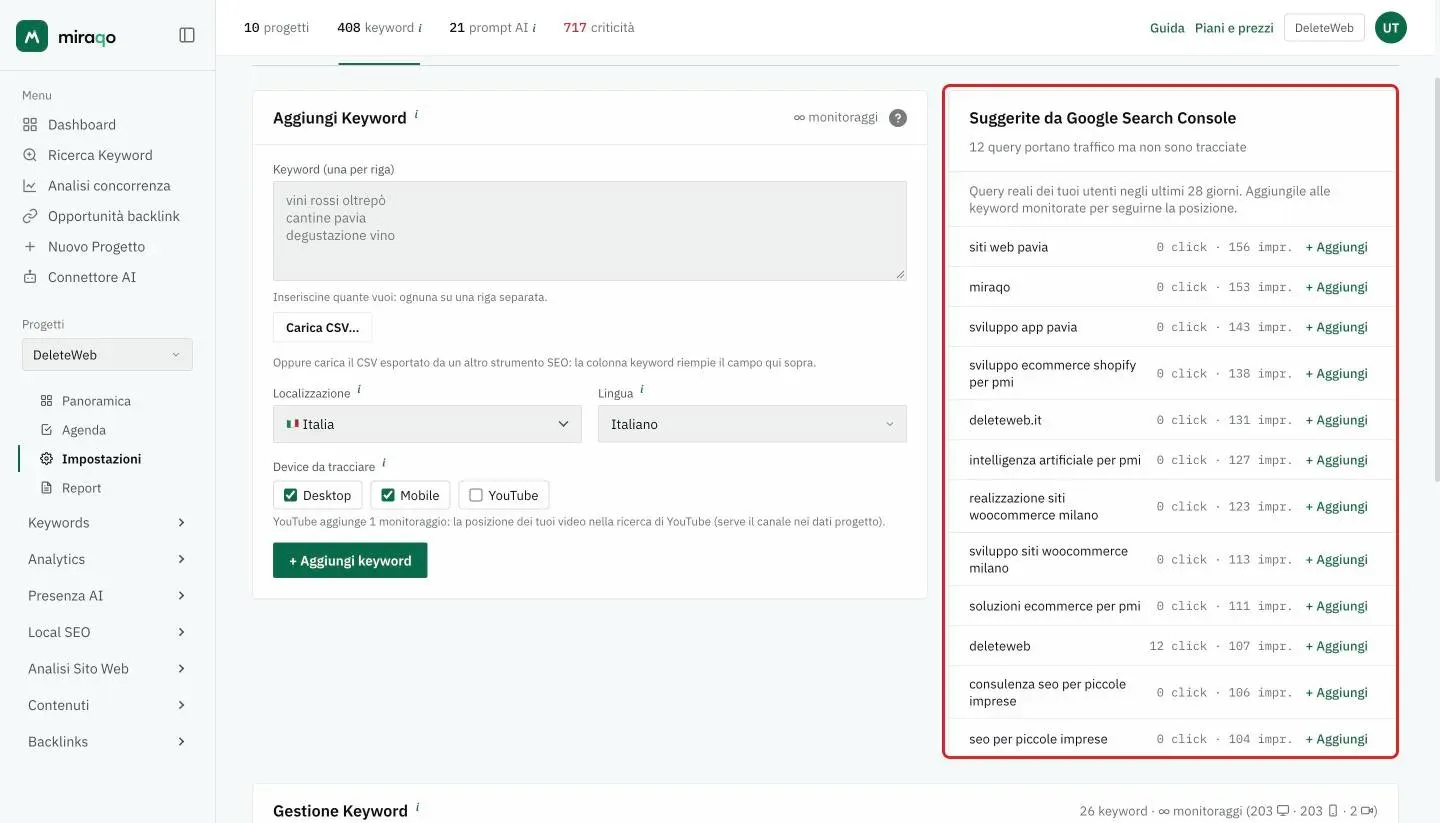1440x823 pixels.
Task: Click the Ricerca Keyword magnifier icon
Action: tap(30, 155)
